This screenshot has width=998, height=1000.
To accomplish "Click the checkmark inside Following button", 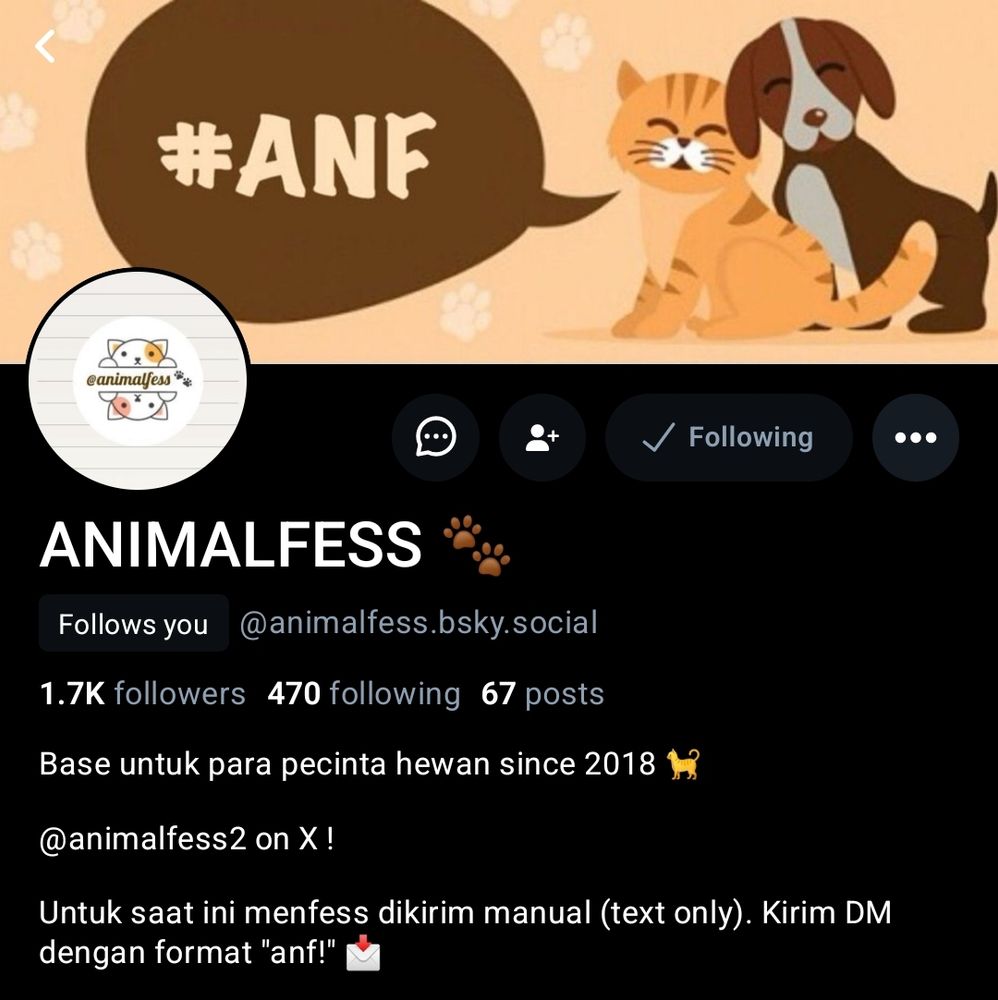I will tap(657, 438).
